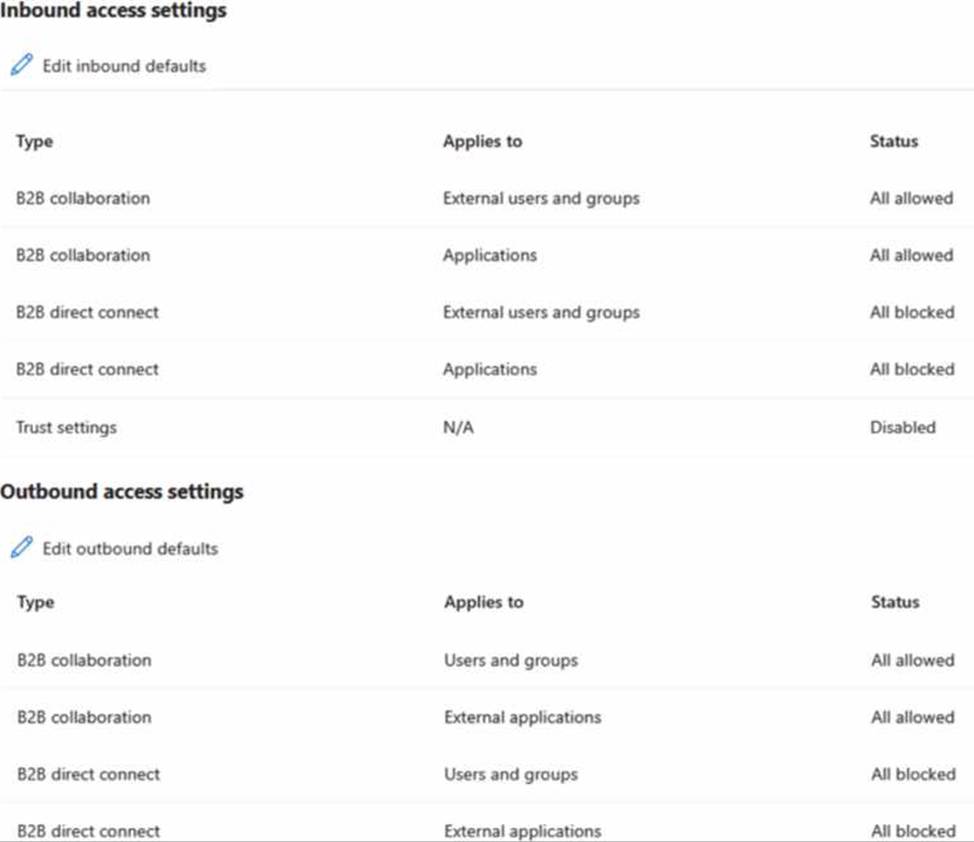Select inbound B2B collaboration Applications row
Image resolution: width=974 pixels, height=842 pixels.
(x=83, y=255)
